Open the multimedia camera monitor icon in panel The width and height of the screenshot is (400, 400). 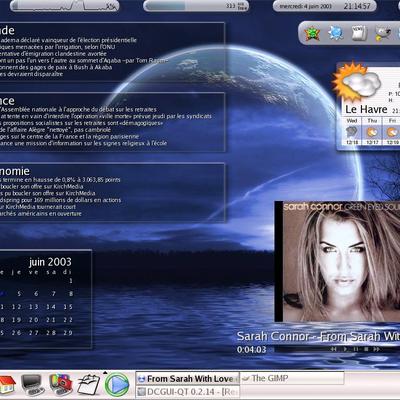61,384
